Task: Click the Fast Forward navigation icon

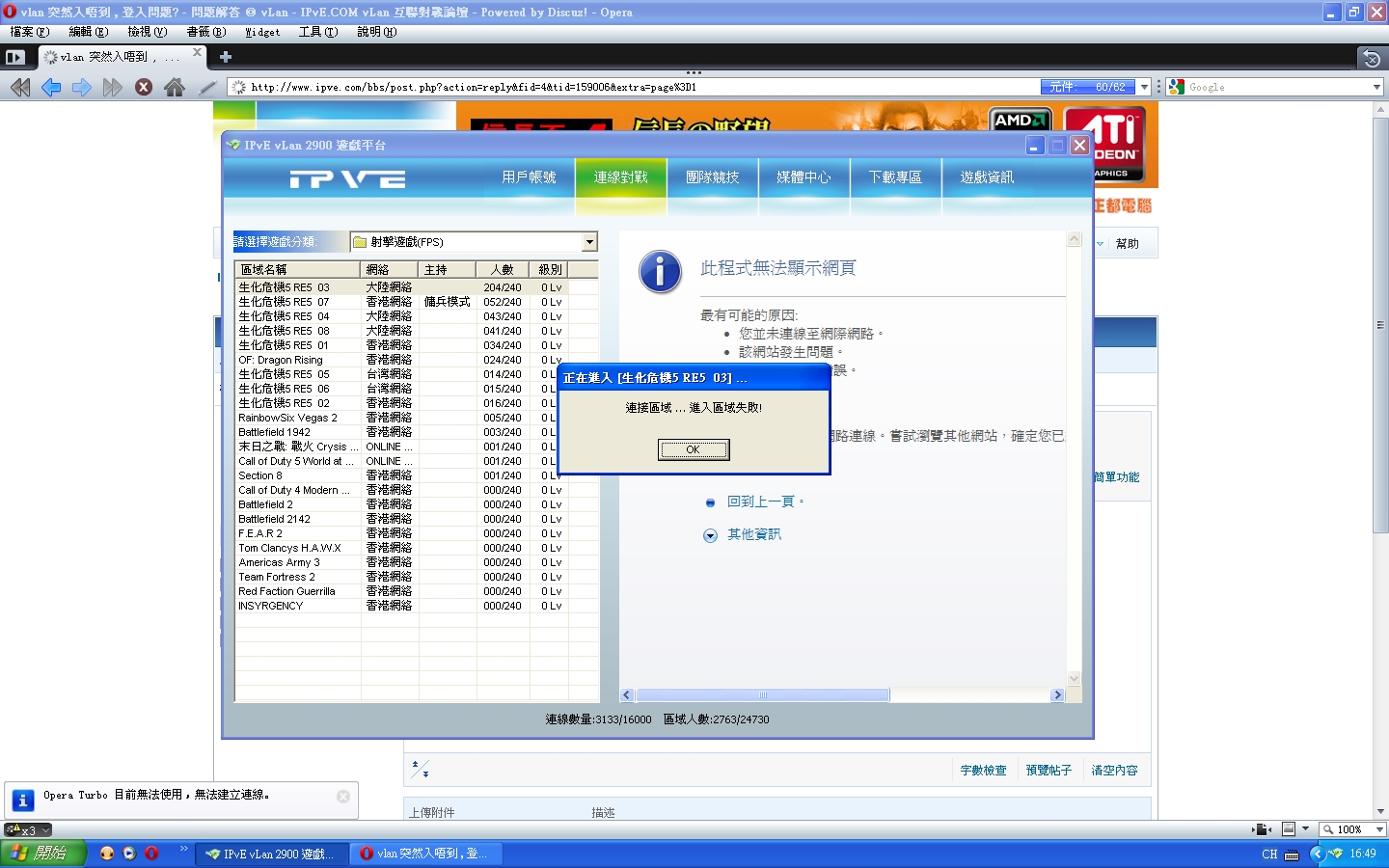Action: (x=113, y=88)
